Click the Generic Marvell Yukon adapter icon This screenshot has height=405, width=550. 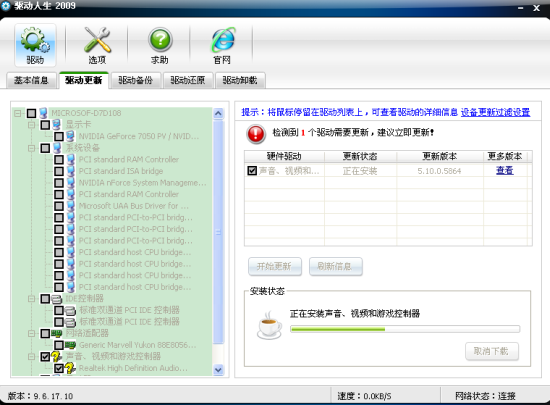pyautogui.click(x=70, y=345)
